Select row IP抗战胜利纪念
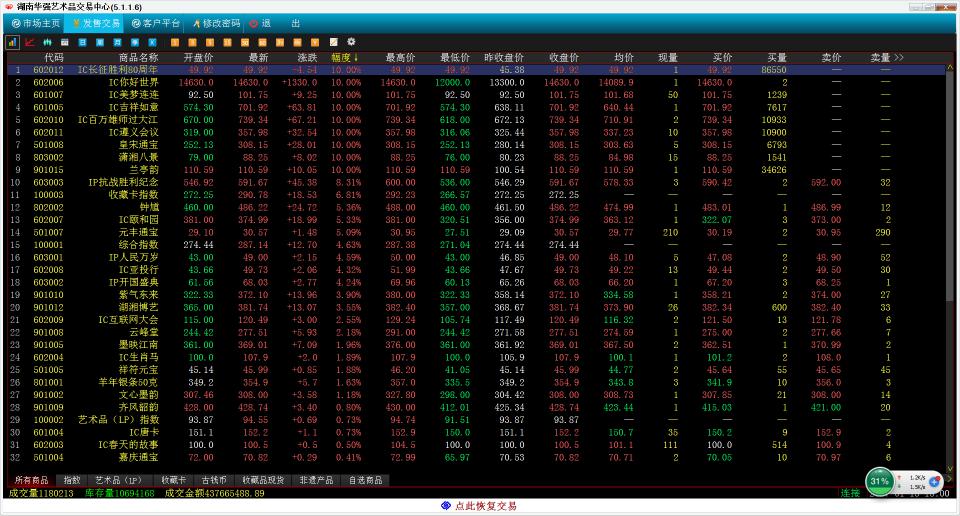This screenshot has height=516, width=960. click(x=476, y=182)
